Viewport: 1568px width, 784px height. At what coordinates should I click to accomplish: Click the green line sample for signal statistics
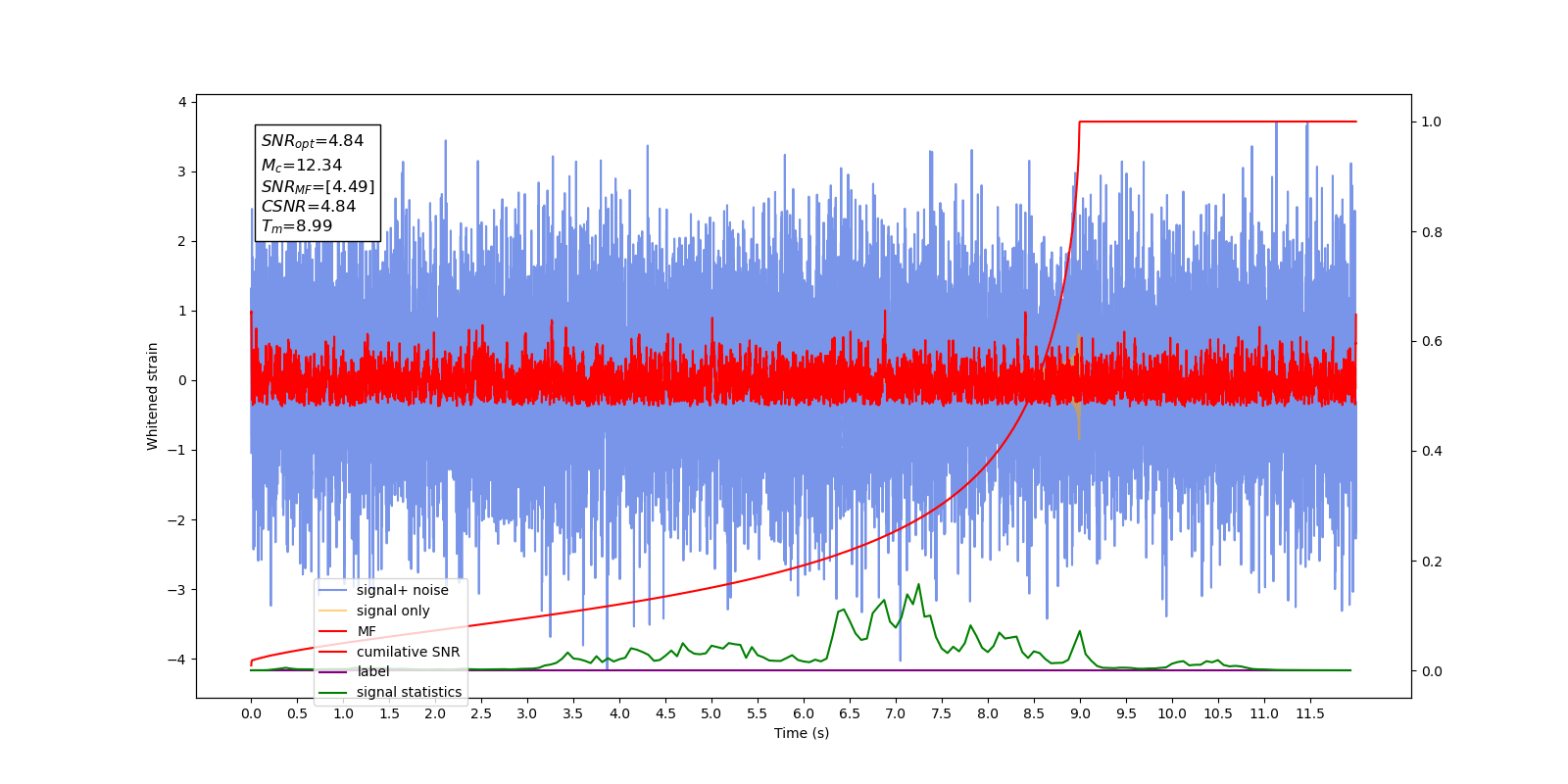click(333, 692)
